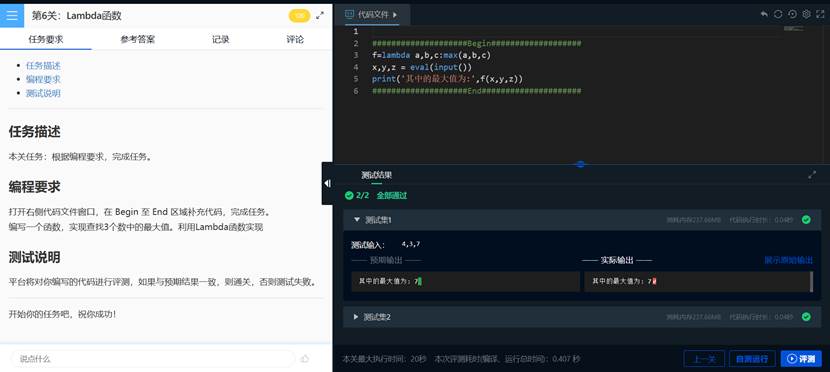This screenshot has height=372, width=830.
Task: Click 测试集1 green pass status icon
Action: coord(806,220)
